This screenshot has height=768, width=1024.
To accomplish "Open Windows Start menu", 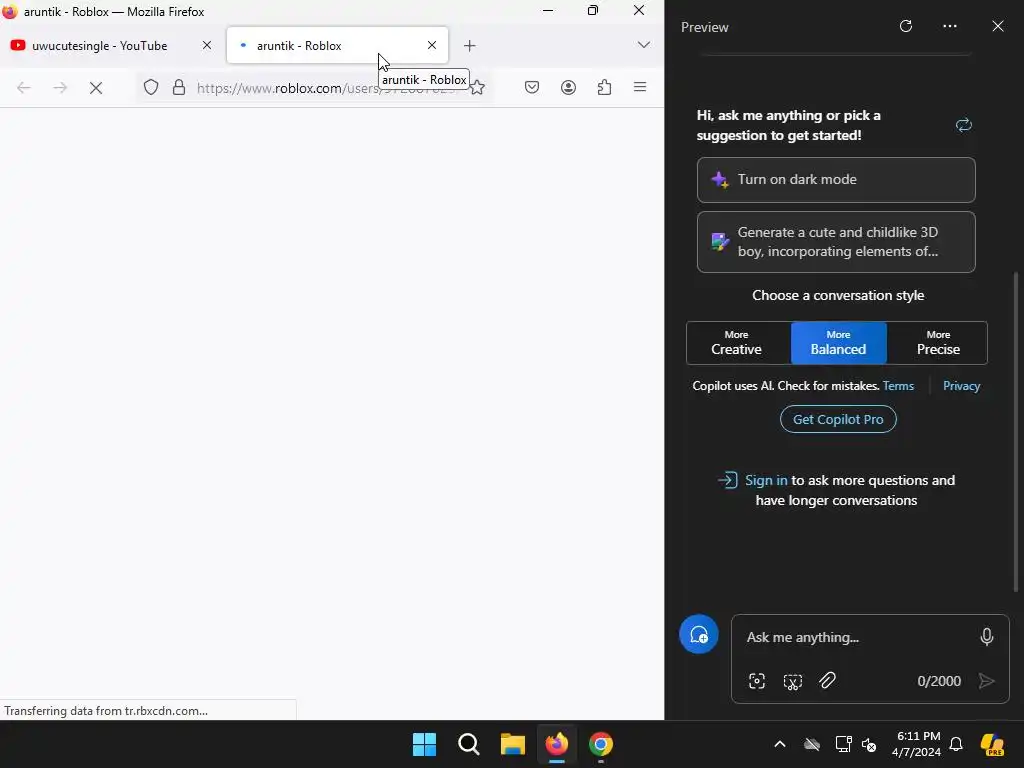I will point(424,744).
